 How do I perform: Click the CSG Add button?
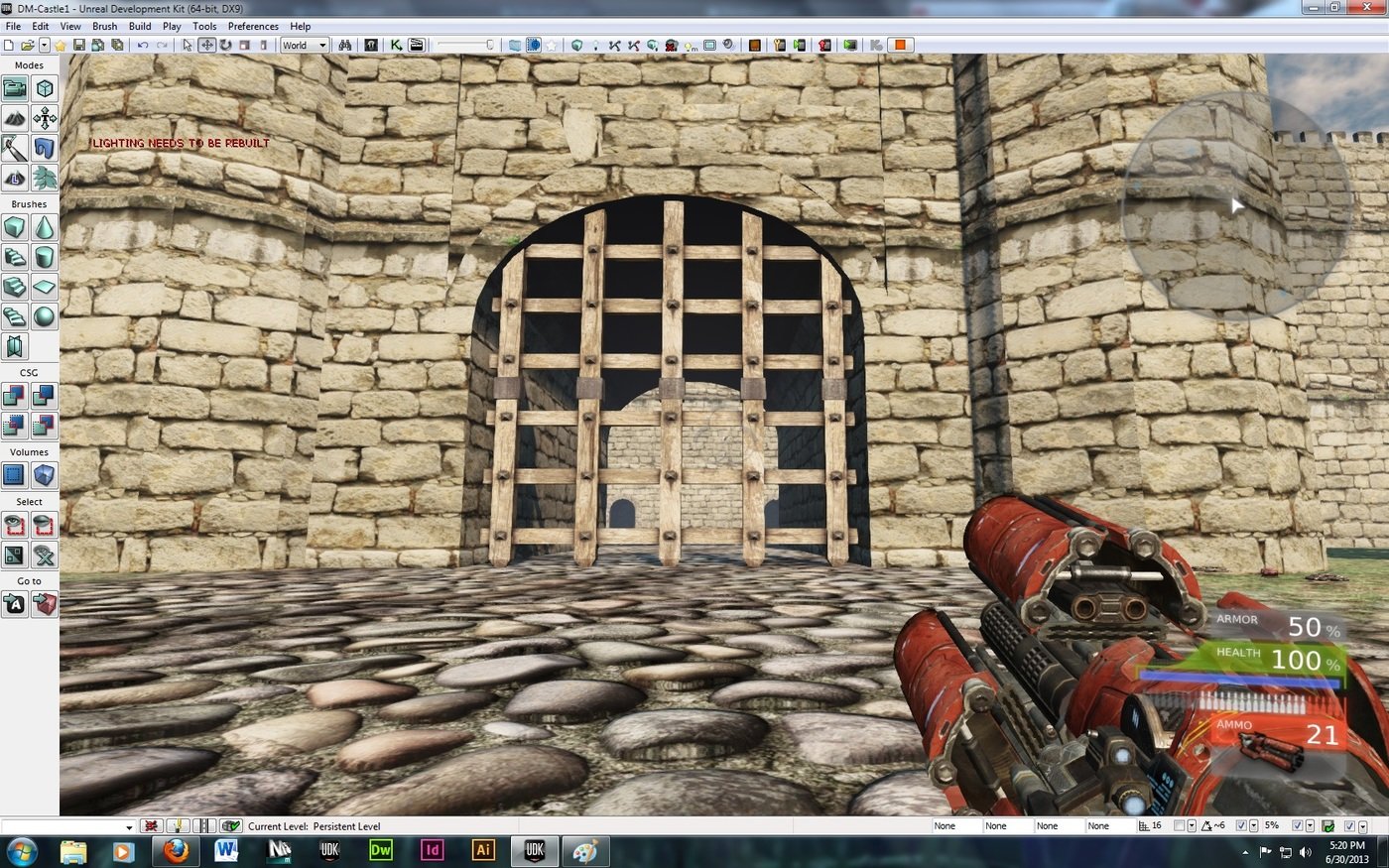tap(15, 396)
